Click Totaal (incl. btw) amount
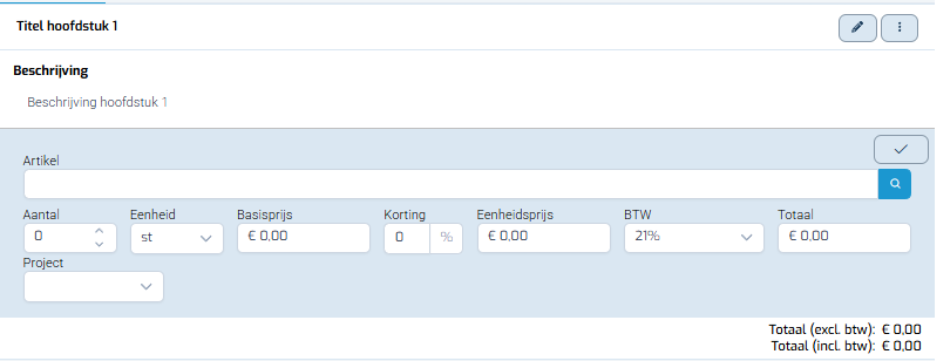Screen dimensions: 936x361 [901, 345]
